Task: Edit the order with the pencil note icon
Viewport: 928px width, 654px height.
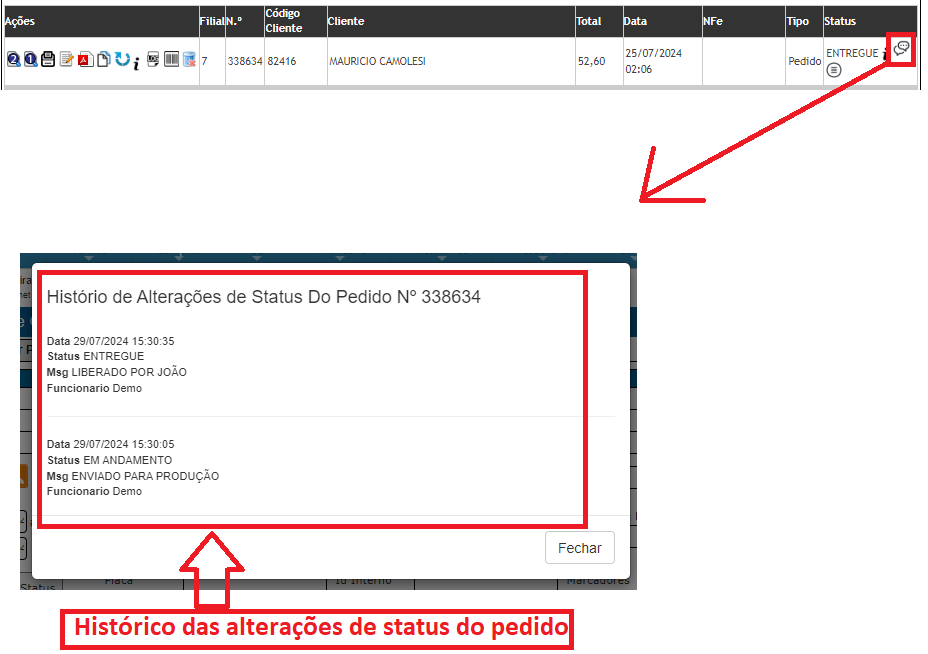Action: [66, 61]
